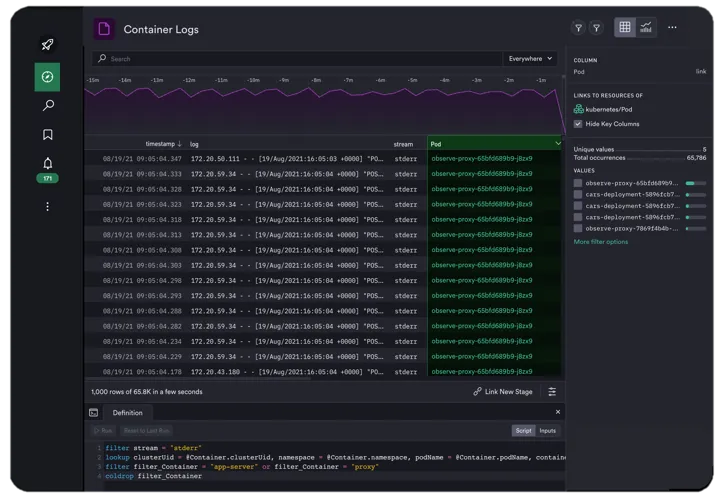Click timestamp cell 08/19/21 09:05:04.333
The image size is (720, 499).
(x=142, y=174)
